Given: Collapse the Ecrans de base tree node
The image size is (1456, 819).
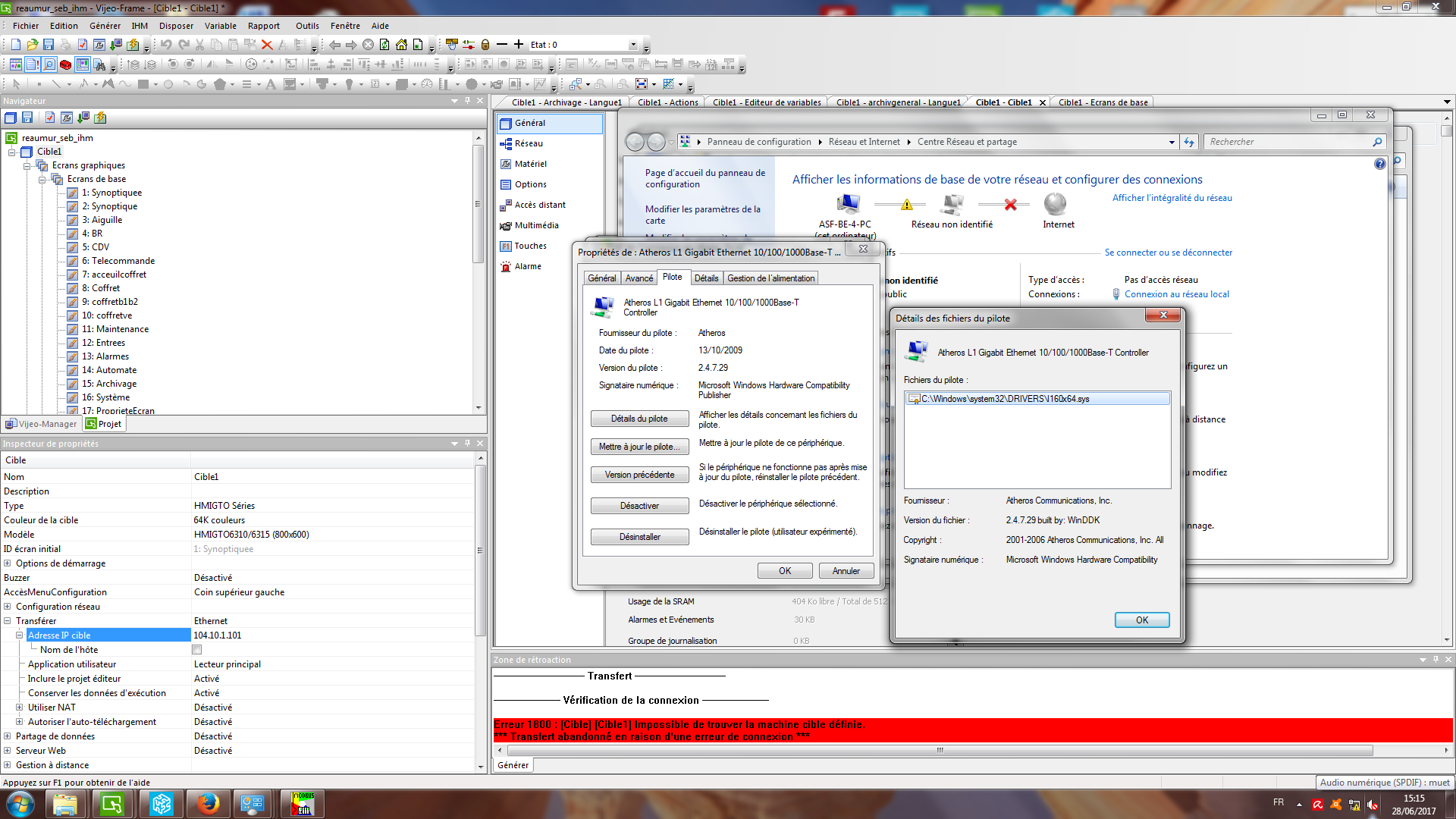Looking at the screenshot, I should (x=42, y=180).
